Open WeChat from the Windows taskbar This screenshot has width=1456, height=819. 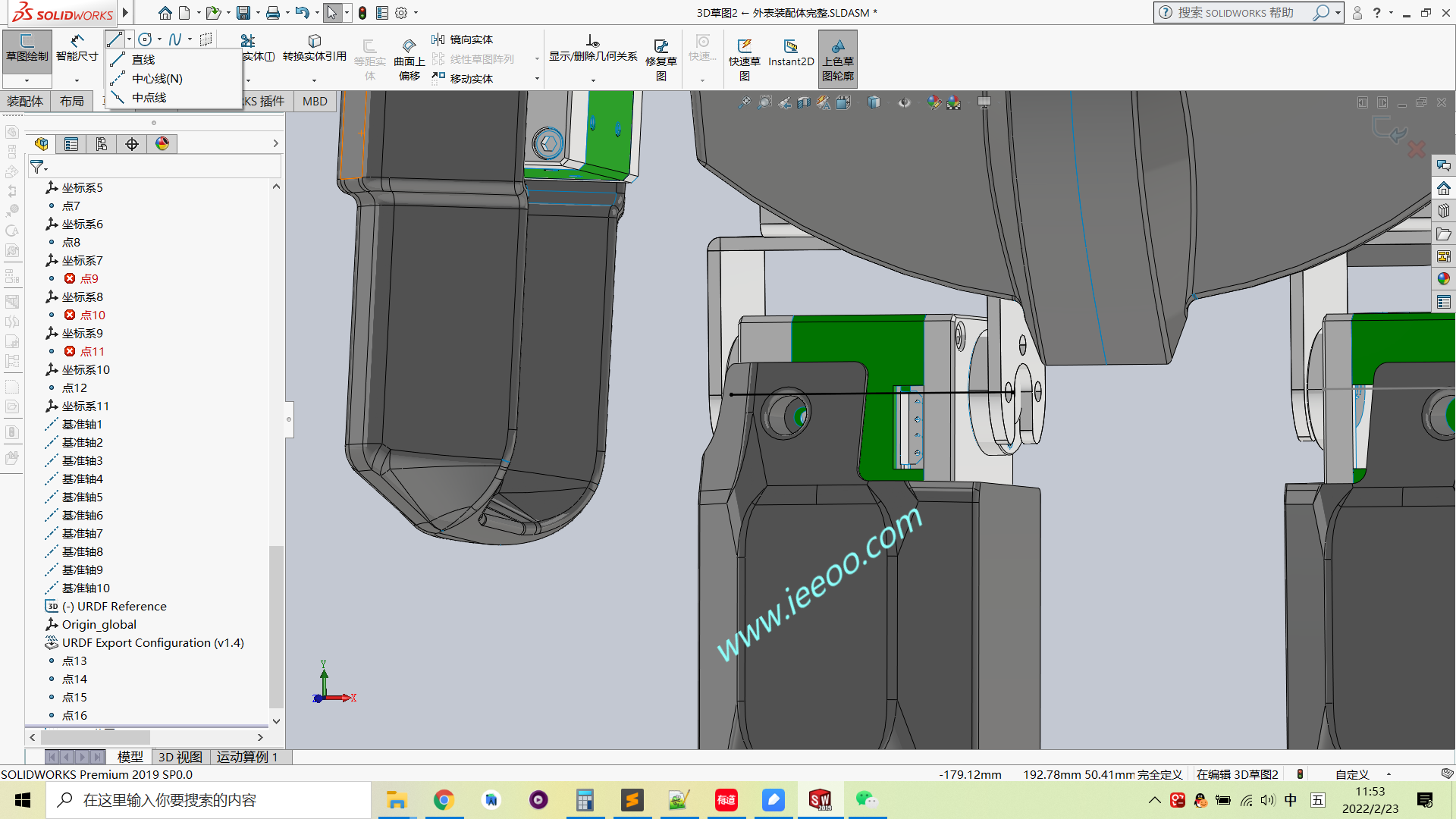866,800
